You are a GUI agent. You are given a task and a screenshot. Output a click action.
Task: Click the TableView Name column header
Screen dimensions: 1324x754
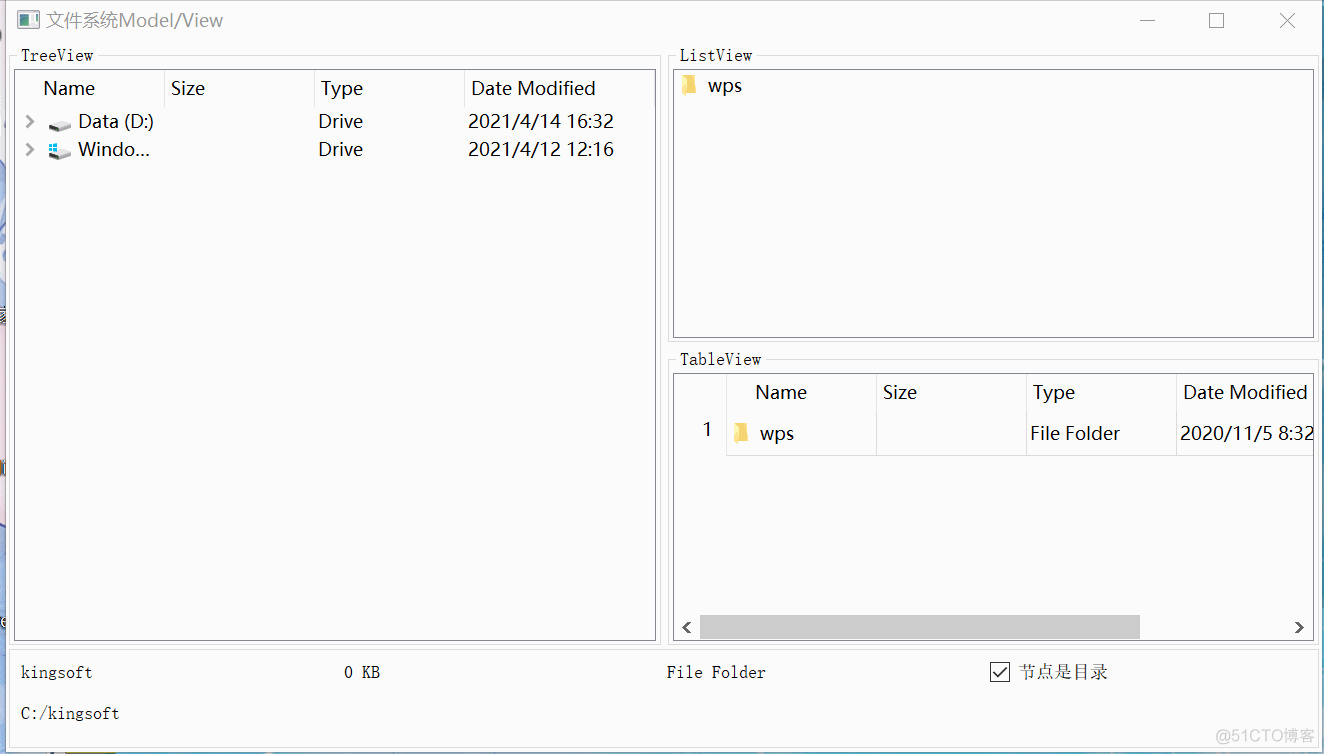[801, 392]
